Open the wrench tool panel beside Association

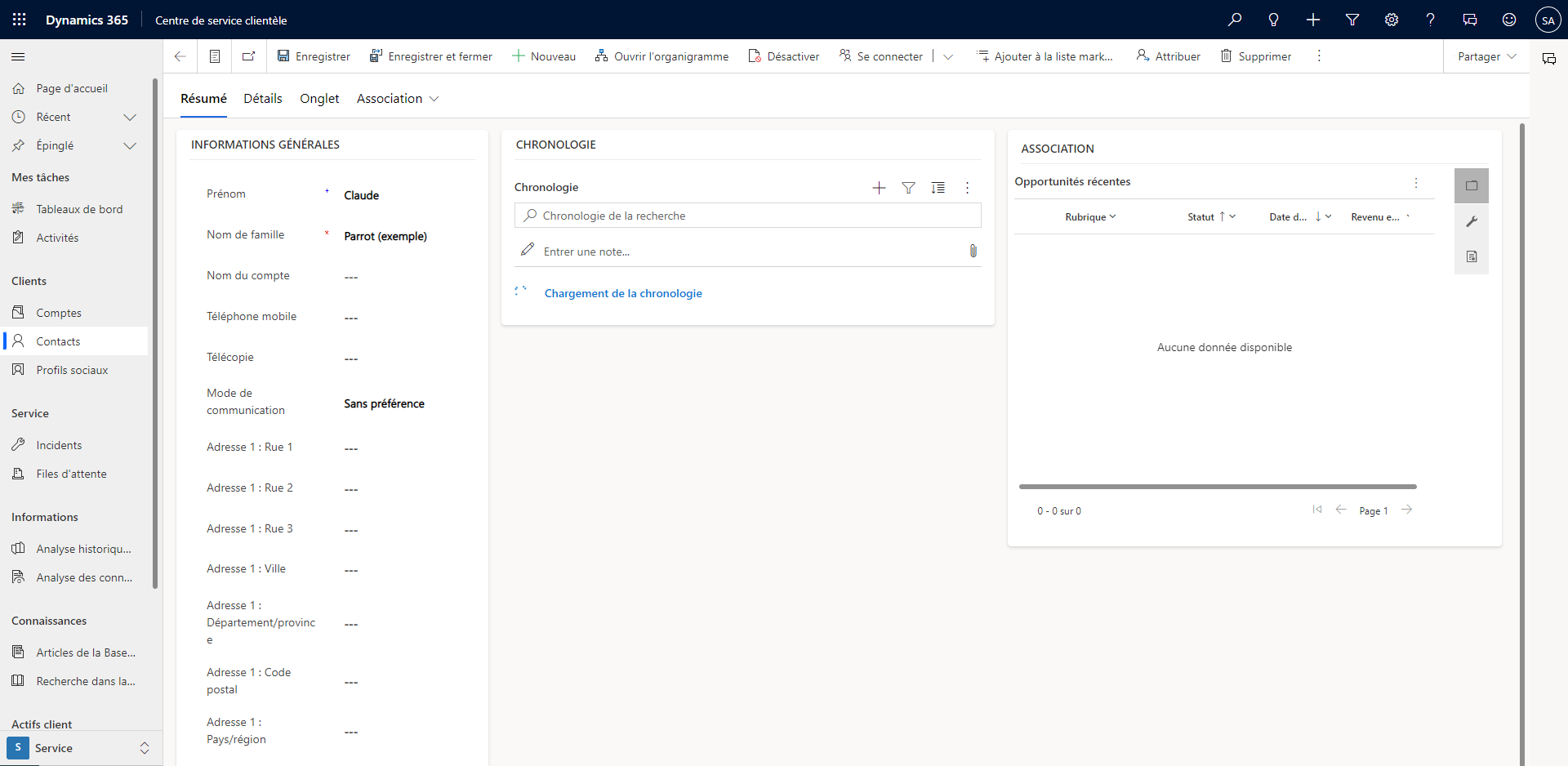tap(1472, 221)
